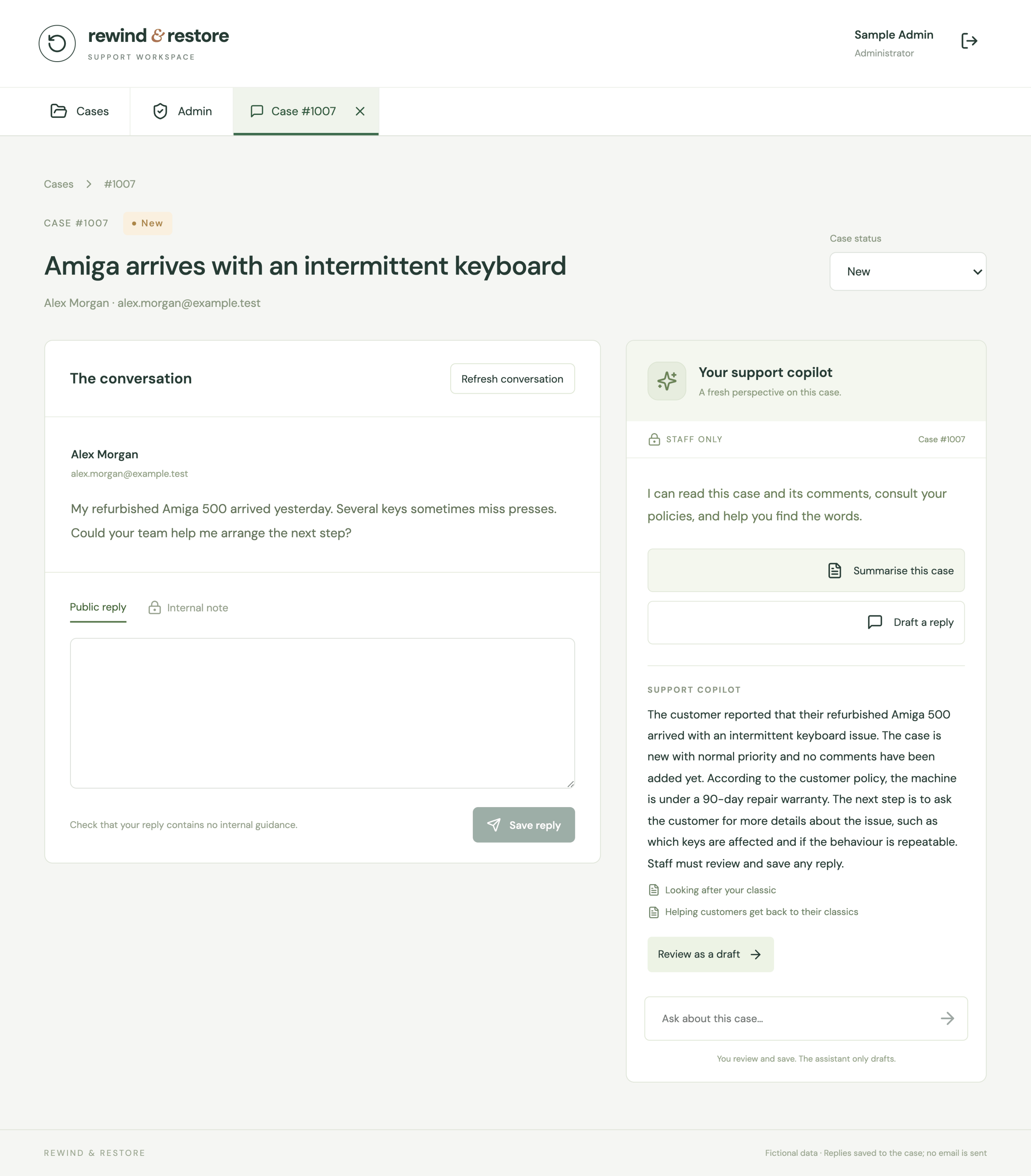Click Review as a draft
Viewport: 1031px width, 1176px height.
710,955
